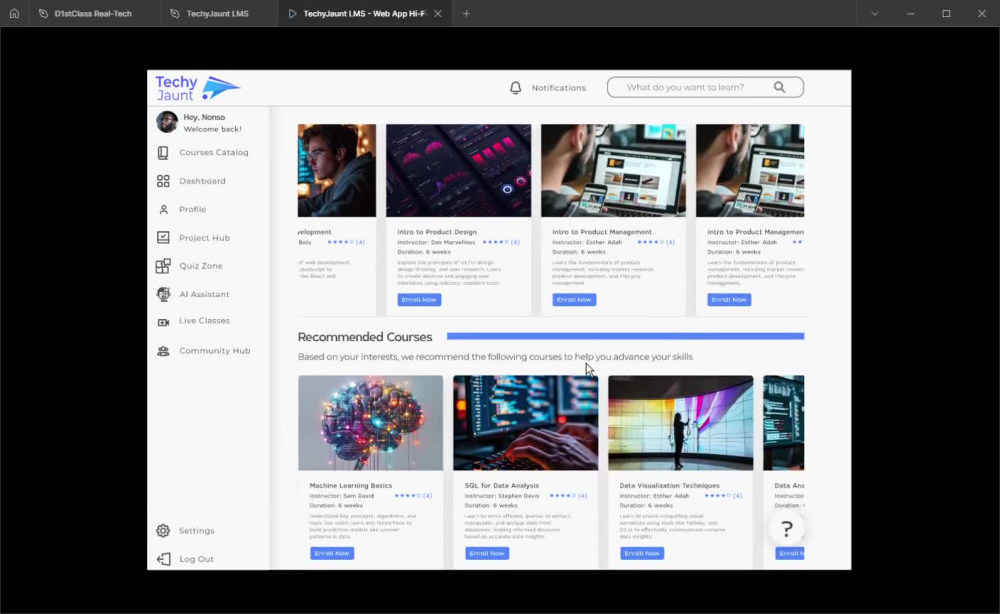
Task: Click 'Instructor: Dan Marvellous' text
Action: (x=436, y=242)
